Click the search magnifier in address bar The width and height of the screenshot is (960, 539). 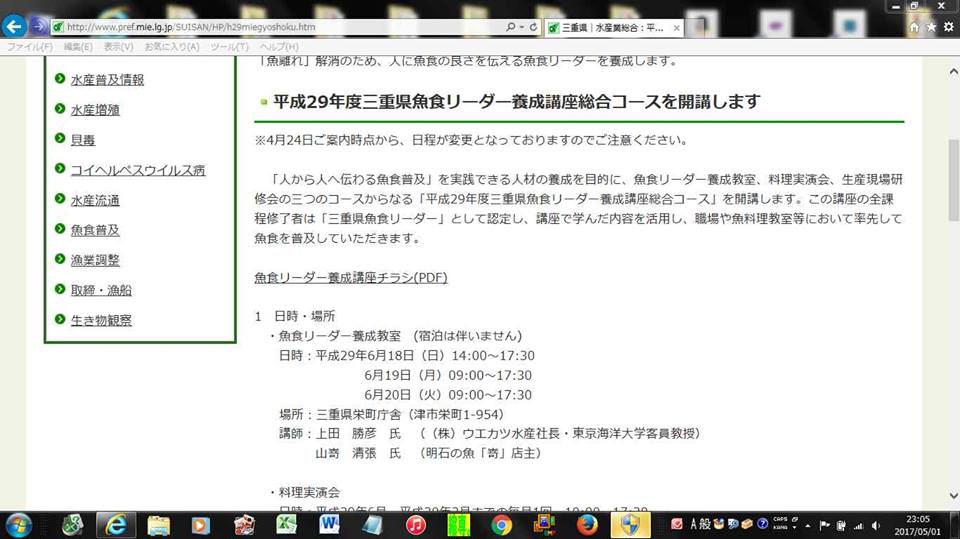click(x=510, y=27)
